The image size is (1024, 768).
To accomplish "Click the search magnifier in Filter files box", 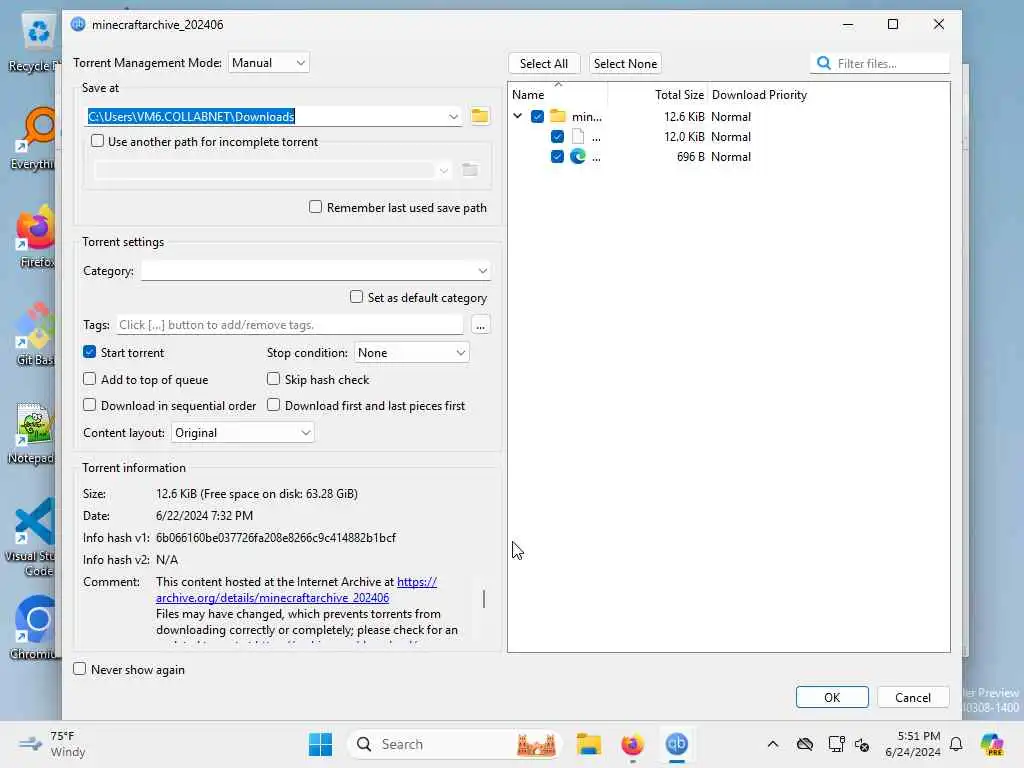I will pyautogui.click(x=824, y=63).
